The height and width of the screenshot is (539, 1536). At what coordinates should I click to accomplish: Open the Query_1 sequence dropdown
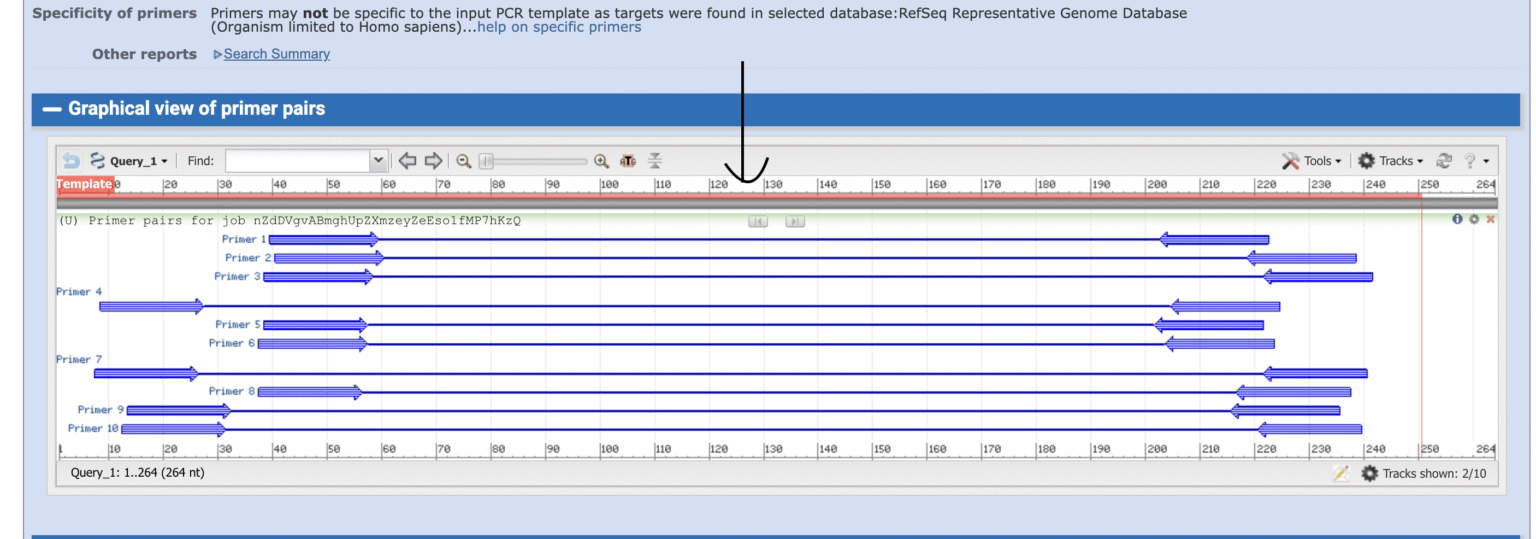(129, 161)
